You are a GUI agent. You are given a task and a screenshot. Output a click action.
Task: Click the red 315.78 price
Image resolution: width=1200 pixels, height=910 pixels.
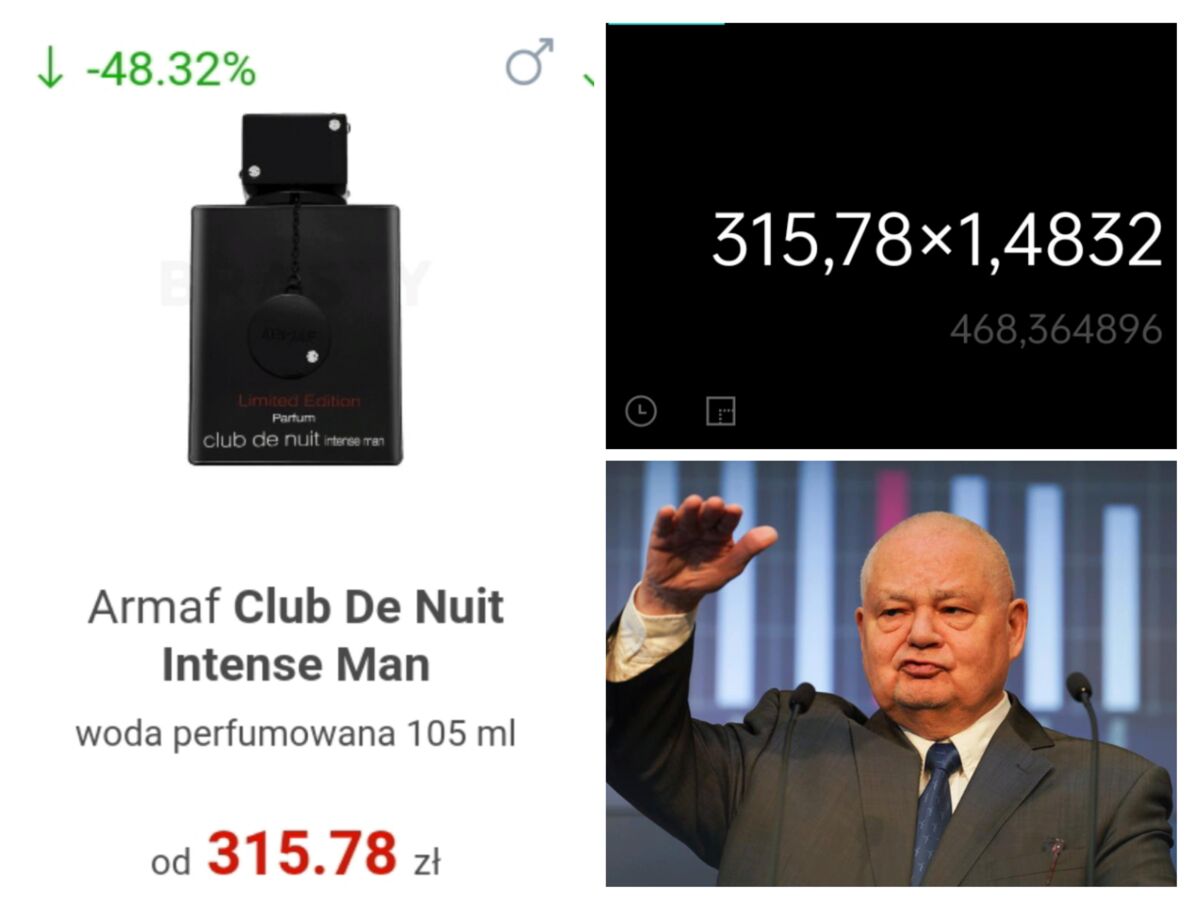pyautogui.click(x=302, y=854)
